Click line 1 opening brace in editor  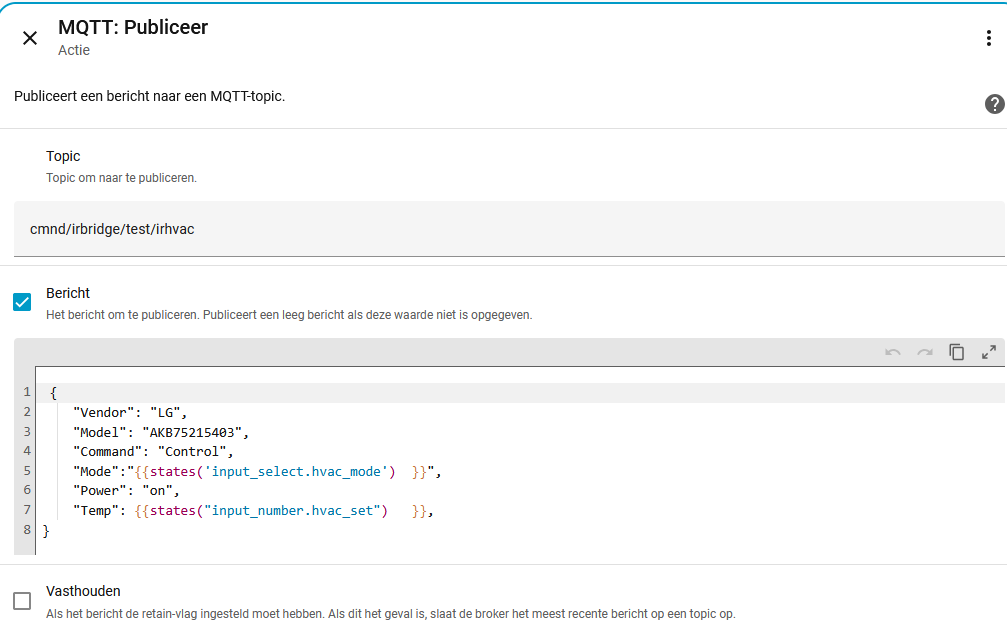[x=53, y=392]
